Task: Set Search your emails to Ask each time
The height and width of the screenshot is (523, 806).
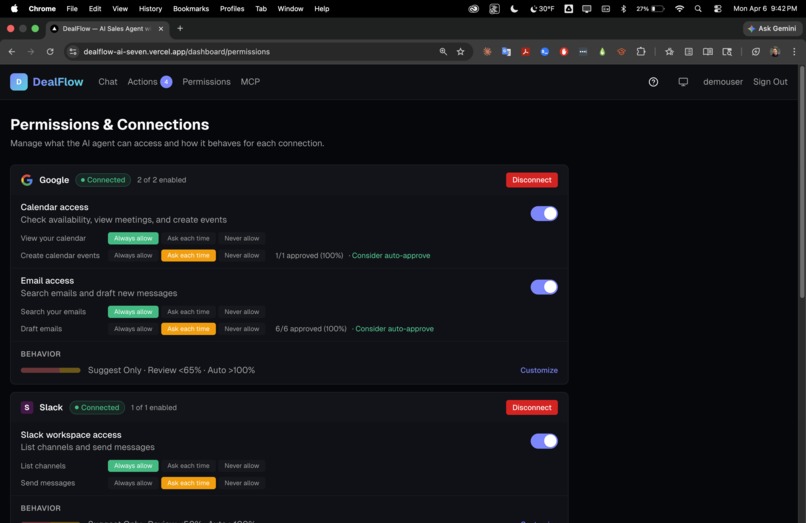Action: [x=188, y=312]
